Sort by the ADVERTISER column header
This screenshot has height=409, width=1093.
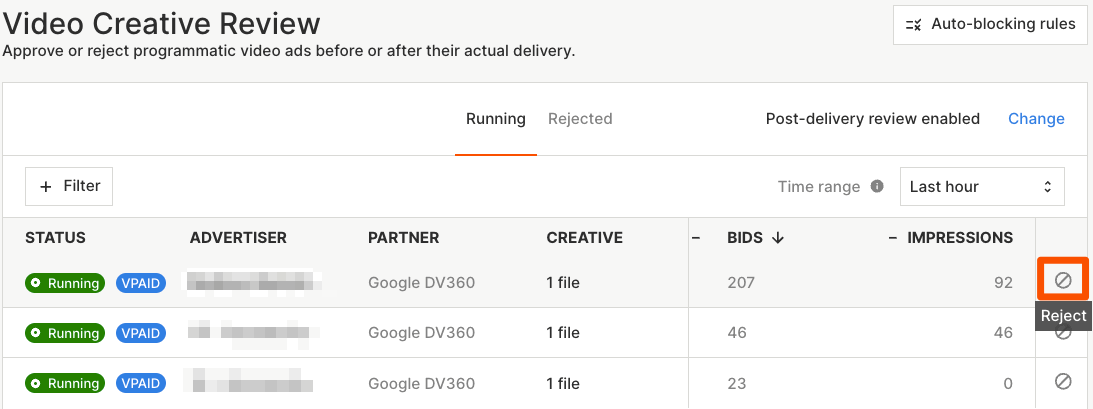(x=238, y=238)
